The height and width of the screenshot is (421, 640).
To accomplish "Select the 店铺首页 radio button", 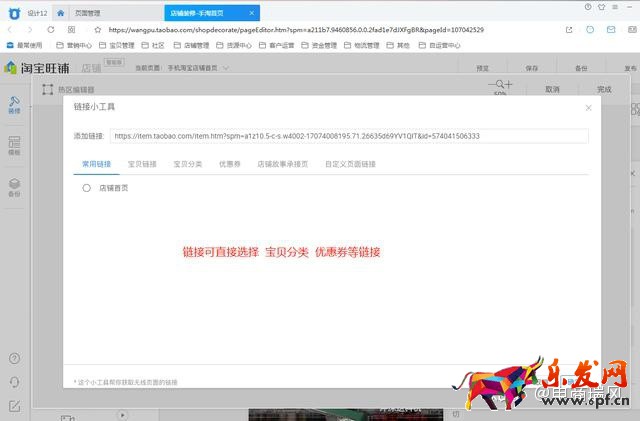I will pyautogui.click(x=87, y=188).
